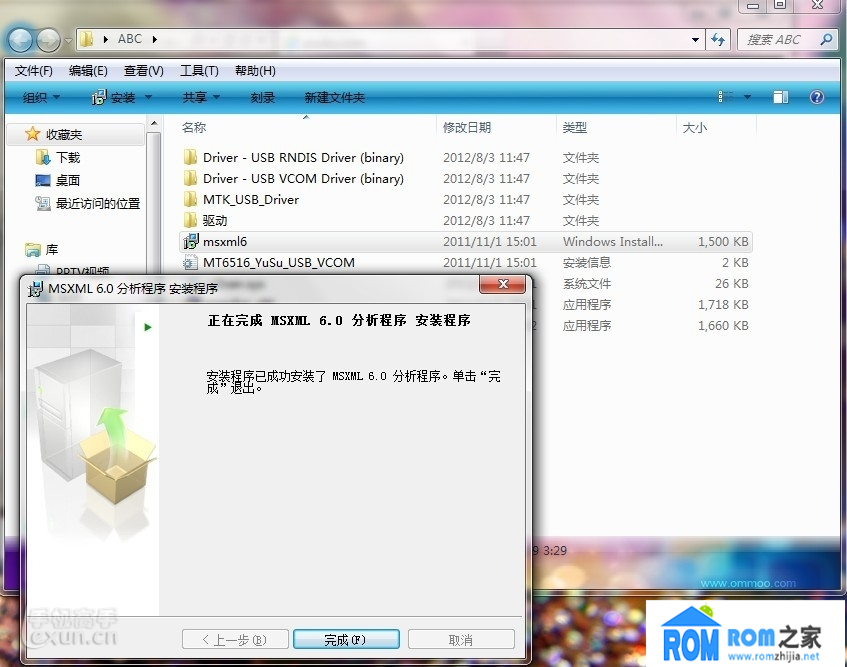Screen dimensions: 847x667
Task: Click the search magnifier in the search box
Action: click(828, 38)
